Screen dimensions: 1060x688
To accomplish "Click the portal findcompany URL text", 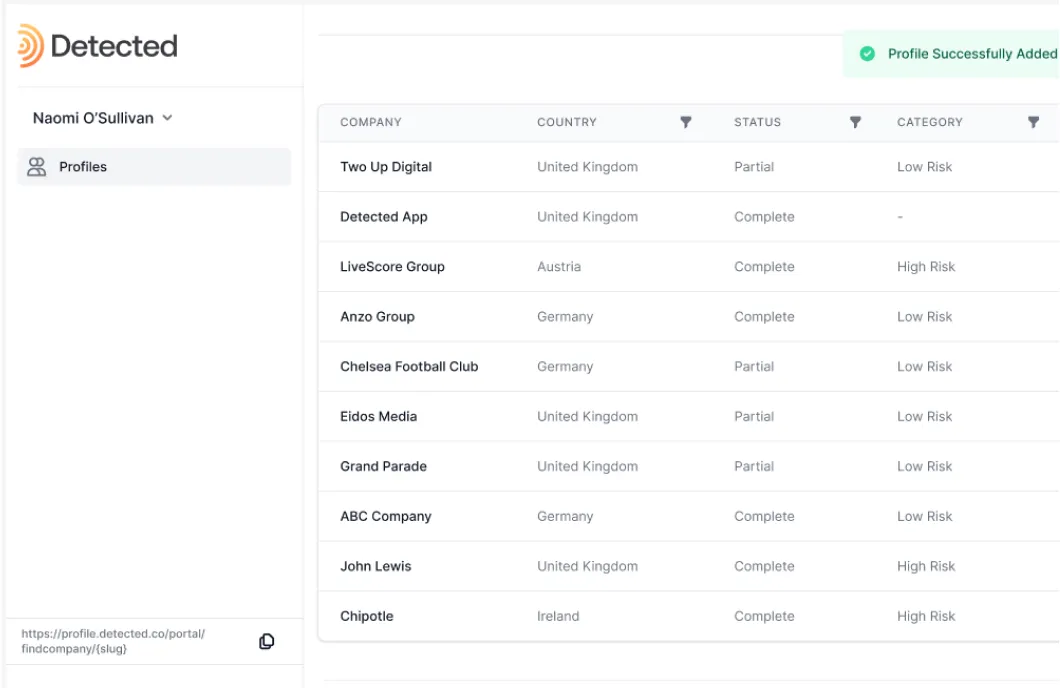I will point(113,641).
